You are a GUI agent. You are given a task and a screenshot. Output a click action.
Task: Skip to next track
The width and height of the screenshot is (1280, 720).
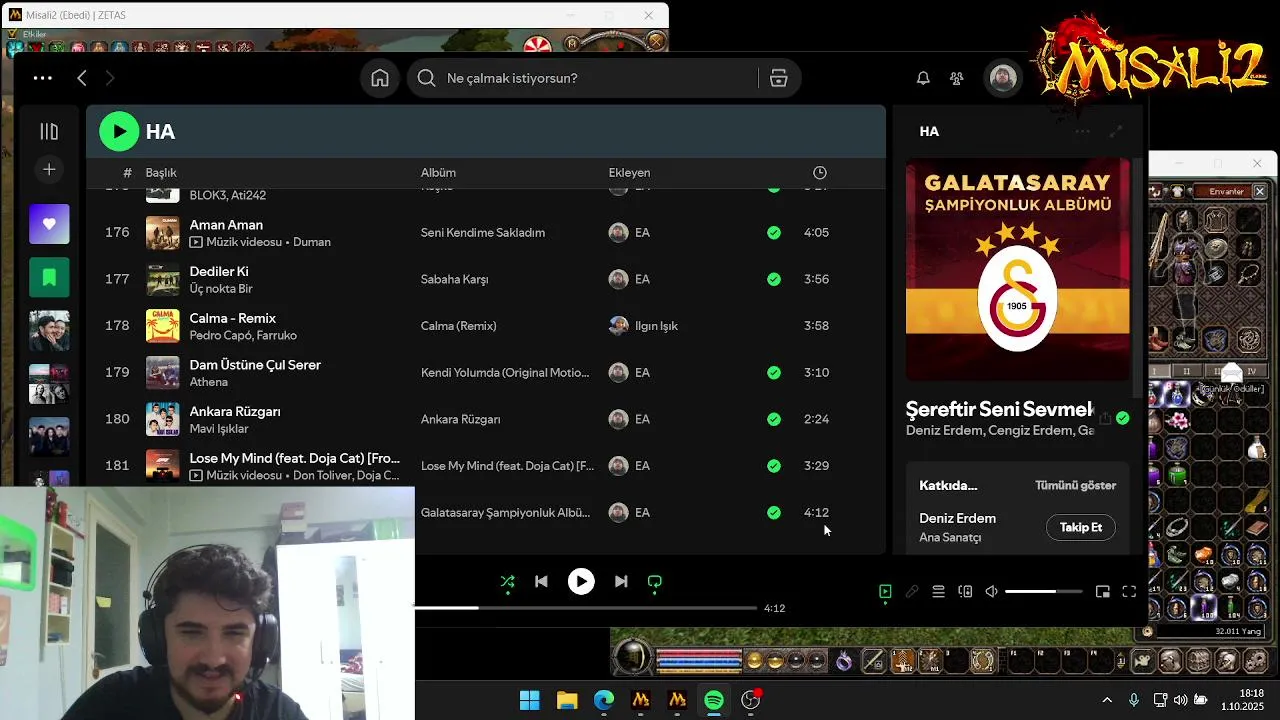(x=621, y=581)
